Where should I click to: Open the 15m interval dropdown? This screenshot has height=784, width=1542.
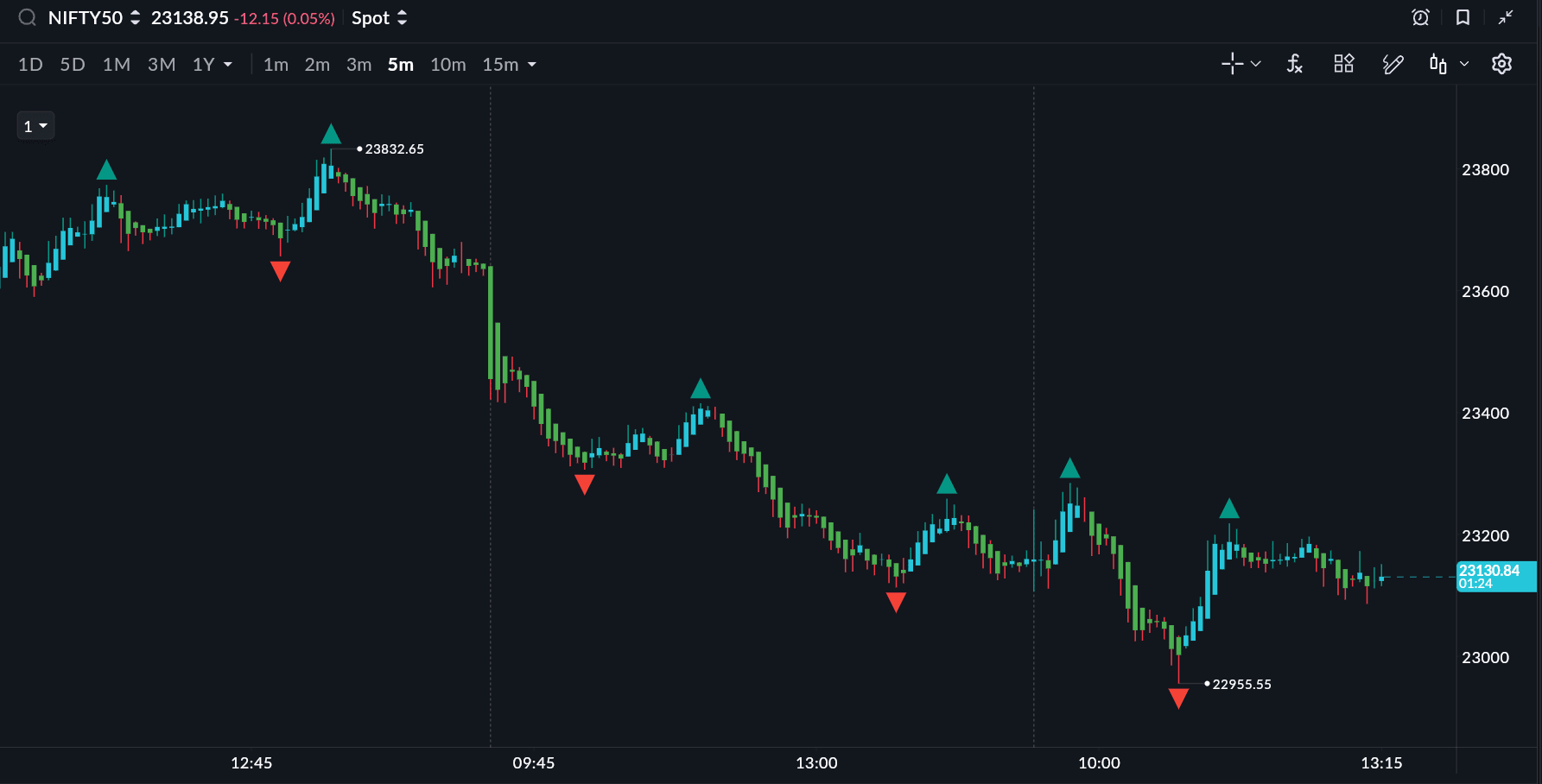point(509,65)
